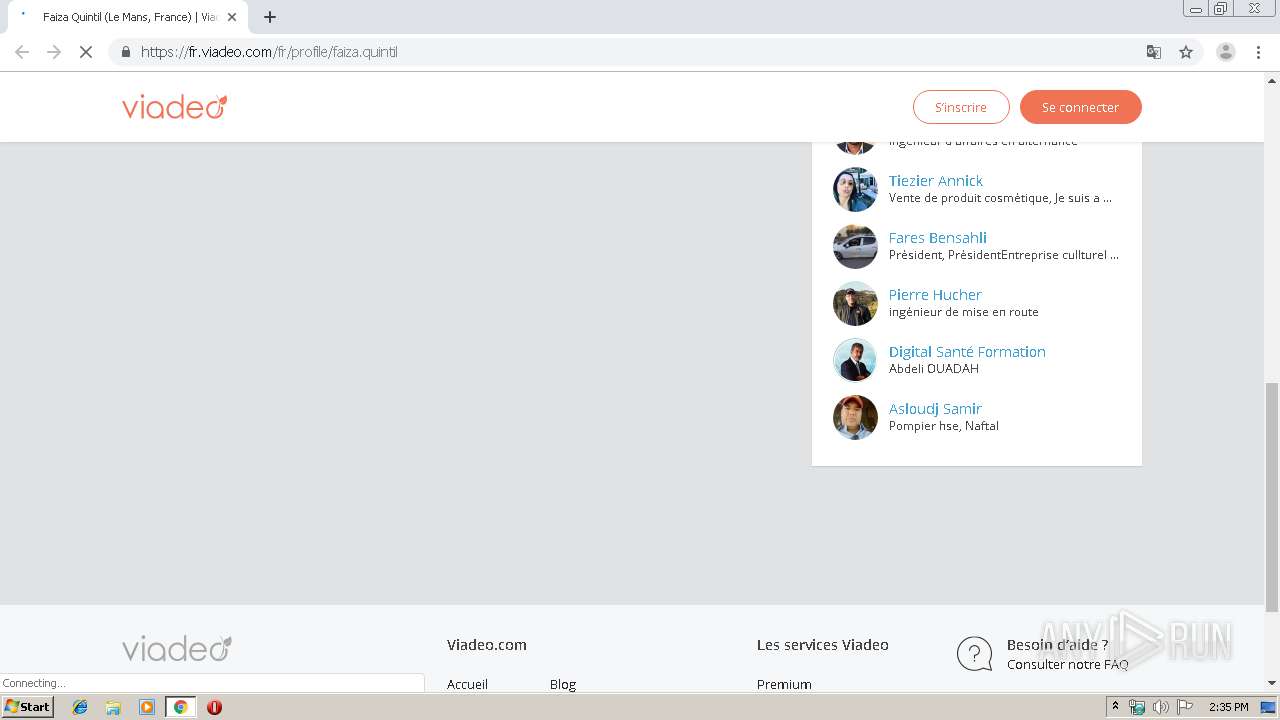Click Pierre Hucher's avatar photo
The image size is (1280, 720).
click(x=855, y=303)
